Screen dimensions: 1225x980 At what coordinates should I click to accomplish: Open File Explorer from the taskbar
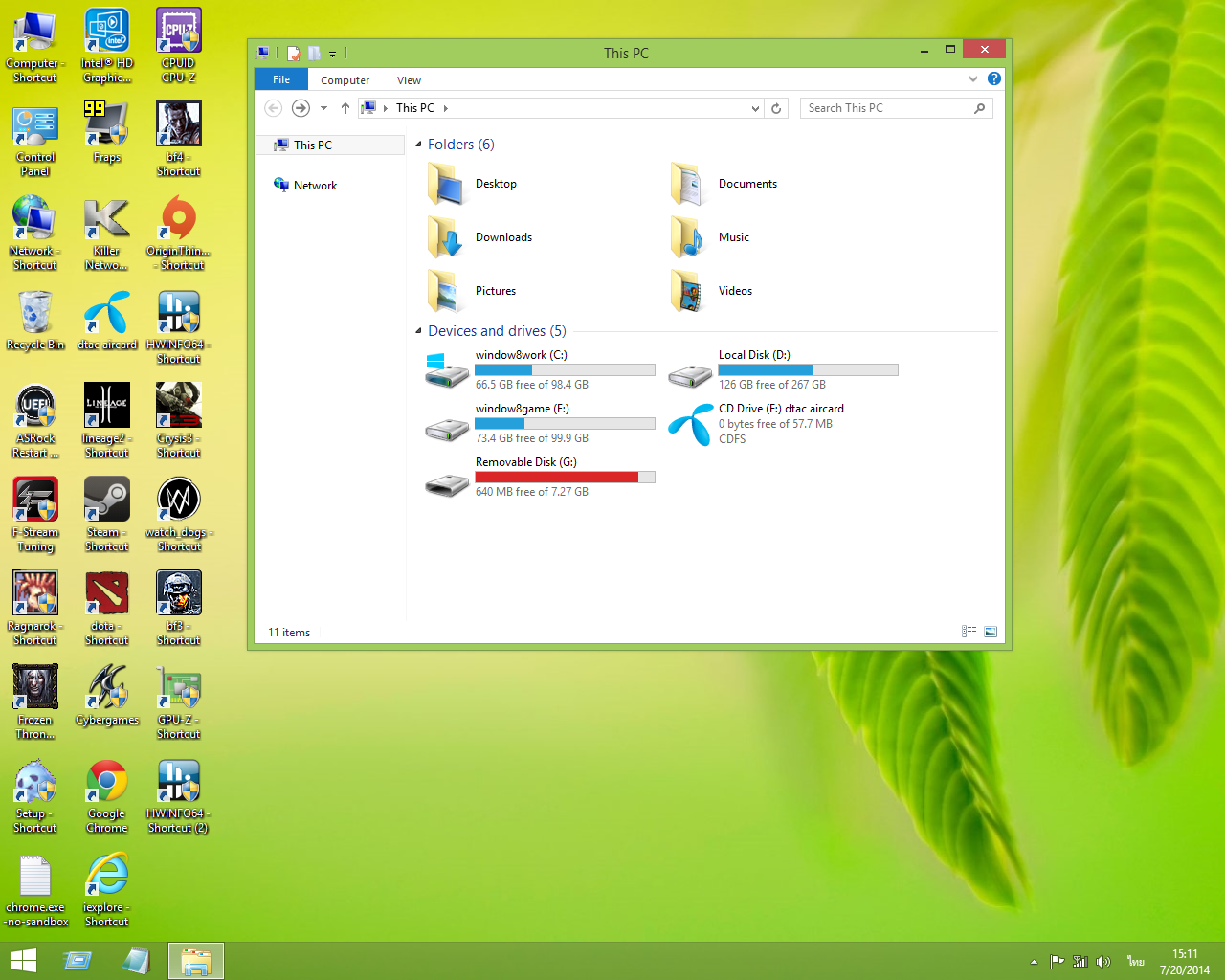click(196, 961)
